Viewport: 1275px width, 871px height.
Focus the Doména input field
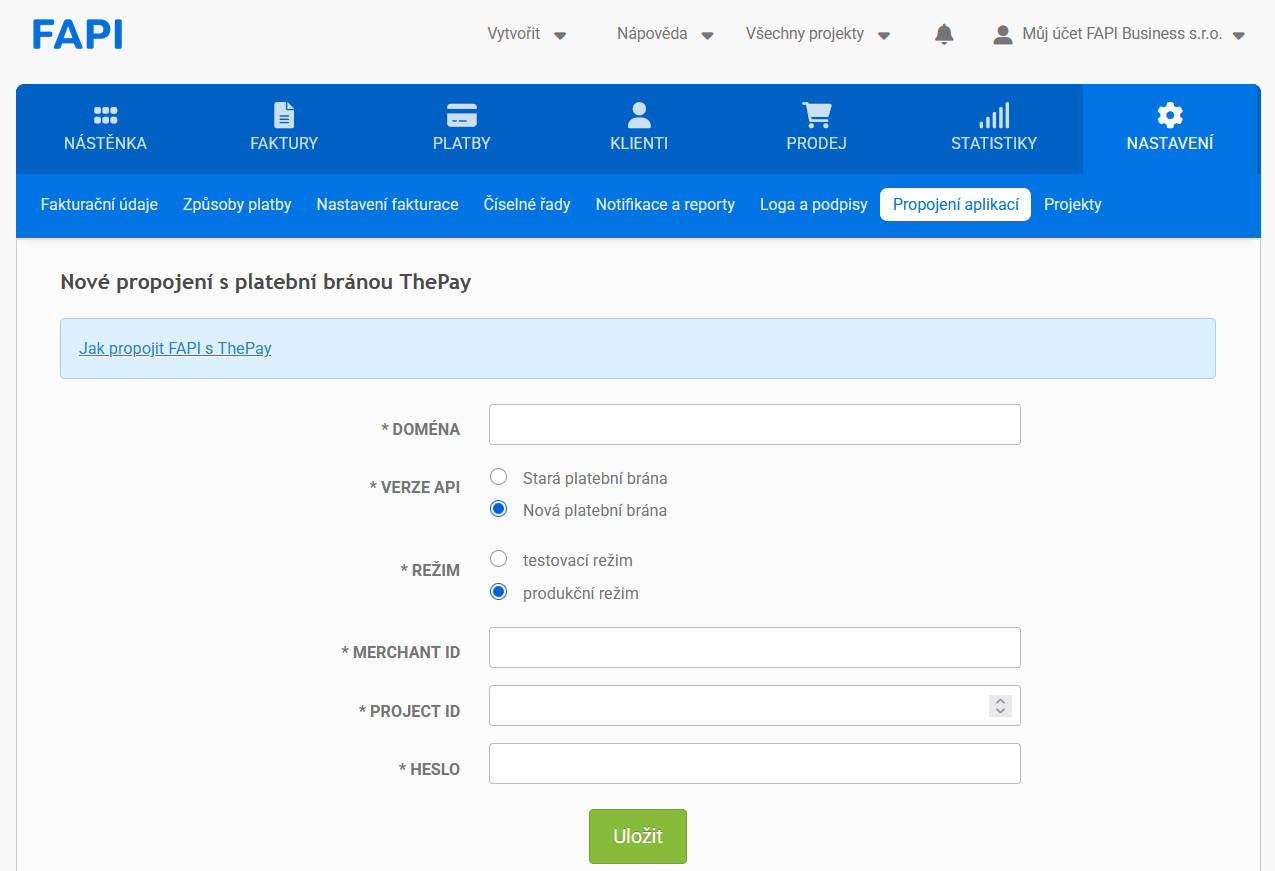(x=755, y=424)
